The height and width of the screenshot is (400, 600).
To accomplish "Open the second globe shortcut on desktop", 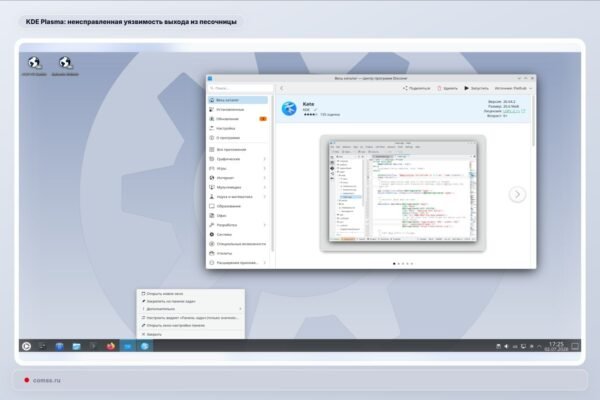I will [x=65, y=65].
